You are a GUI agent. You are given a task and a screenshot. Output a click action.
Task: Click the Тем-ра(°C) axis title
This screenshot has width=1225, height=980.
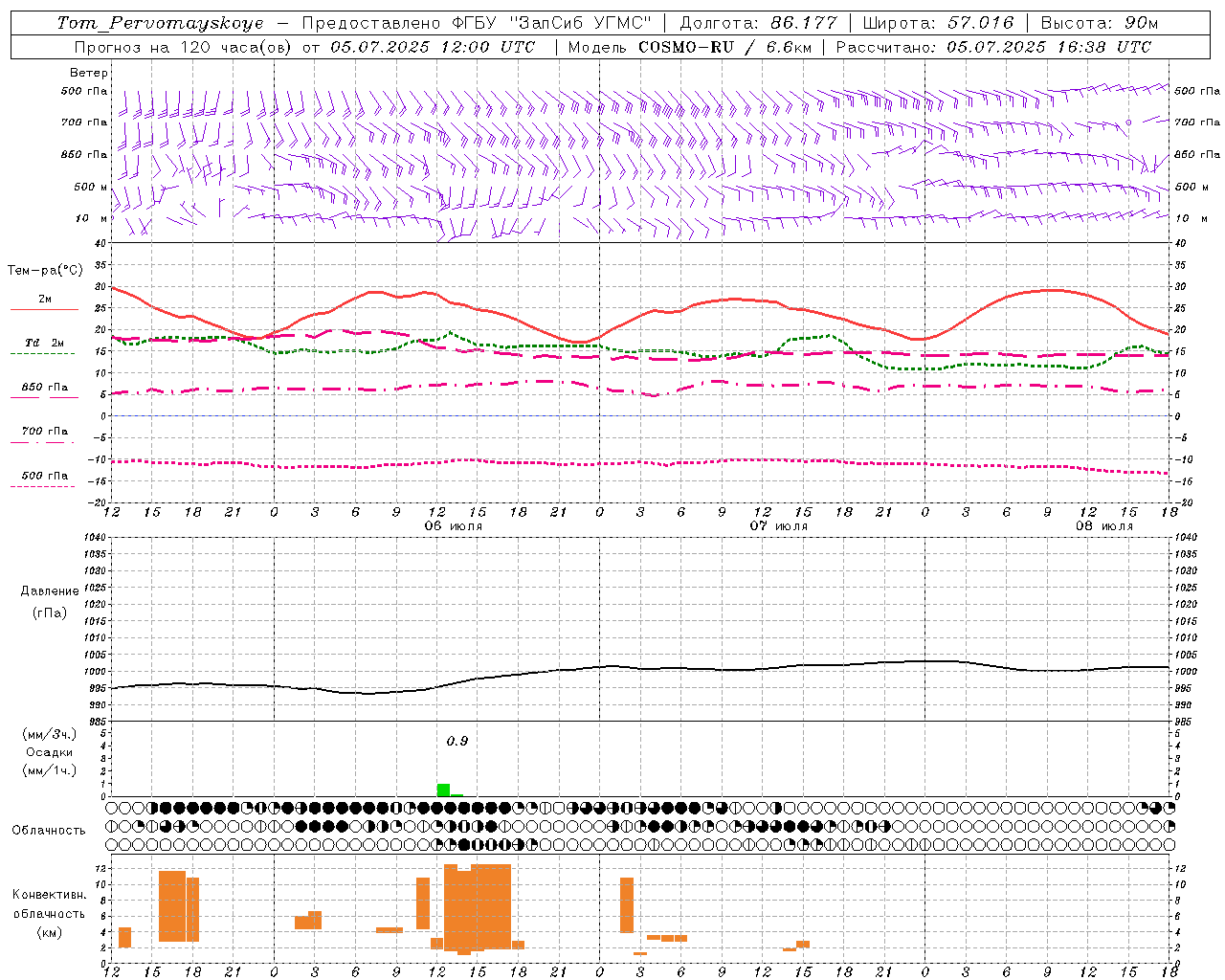(45, 271)
